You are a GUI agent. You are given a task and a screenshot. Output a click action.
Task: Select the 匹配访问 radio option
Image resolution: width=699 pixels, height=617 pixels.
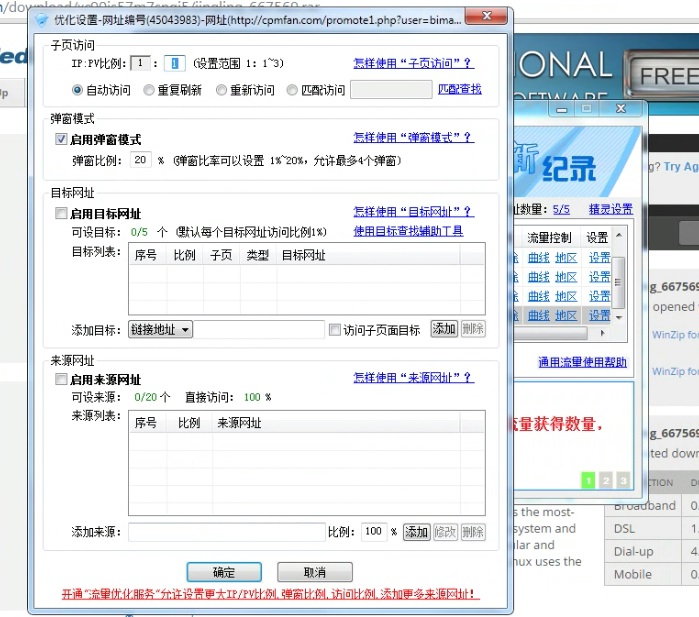[x=292, y=90]
